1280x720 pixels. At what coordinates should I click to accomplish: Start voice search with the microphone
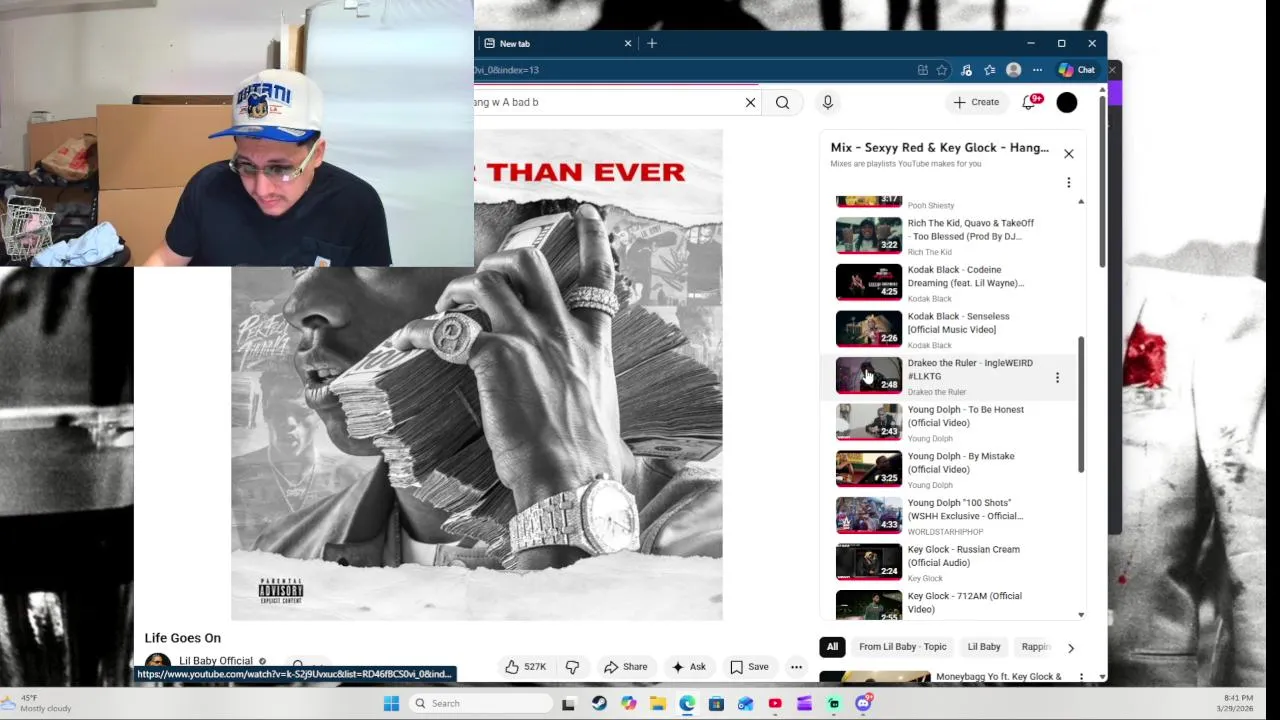click(827, 102)
